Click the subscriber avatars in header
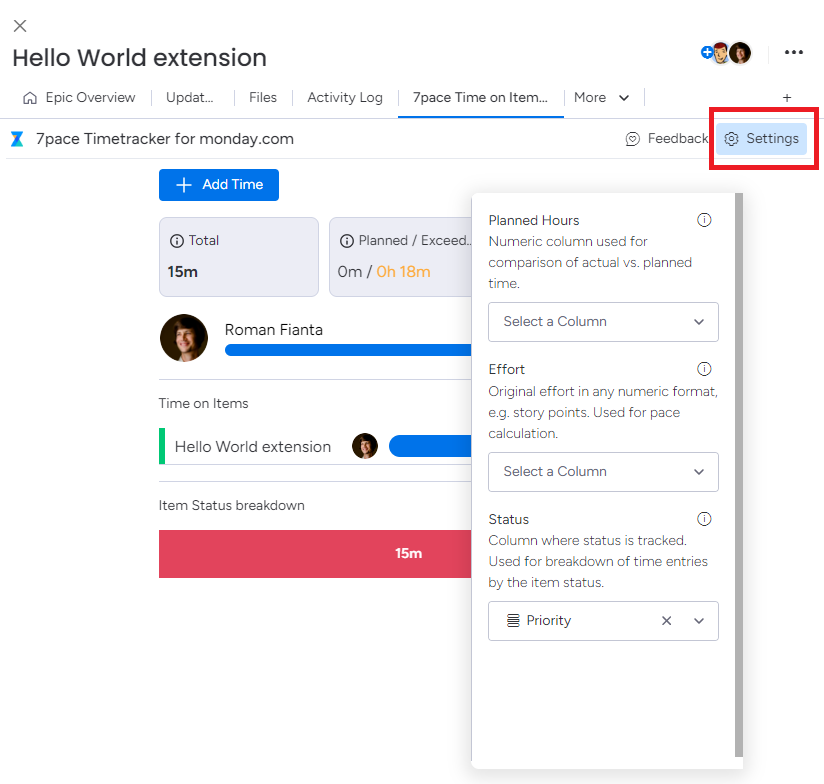 (732, 53)
